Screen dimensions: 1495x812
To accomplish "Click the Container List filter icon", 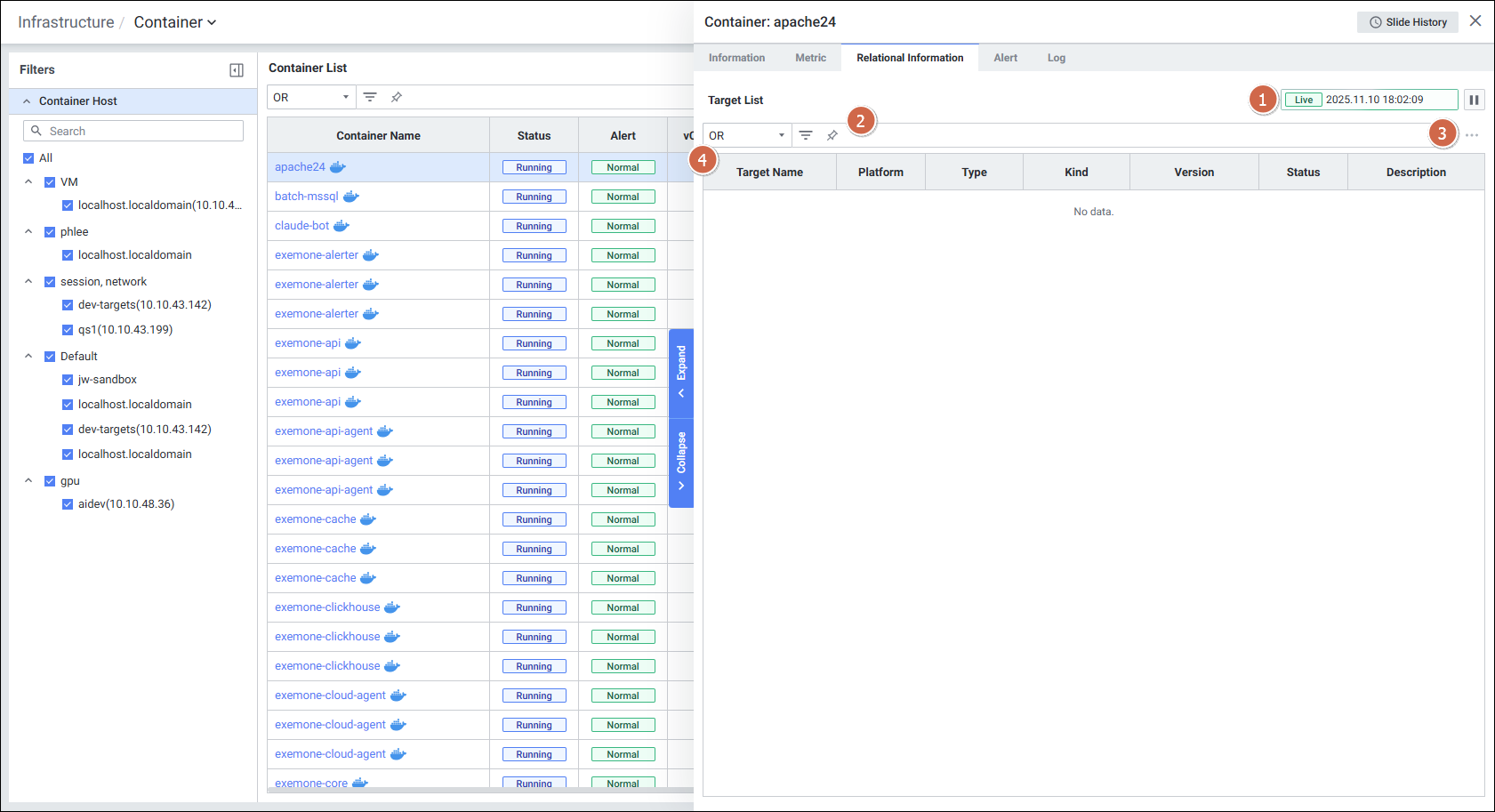I will 370,97.
